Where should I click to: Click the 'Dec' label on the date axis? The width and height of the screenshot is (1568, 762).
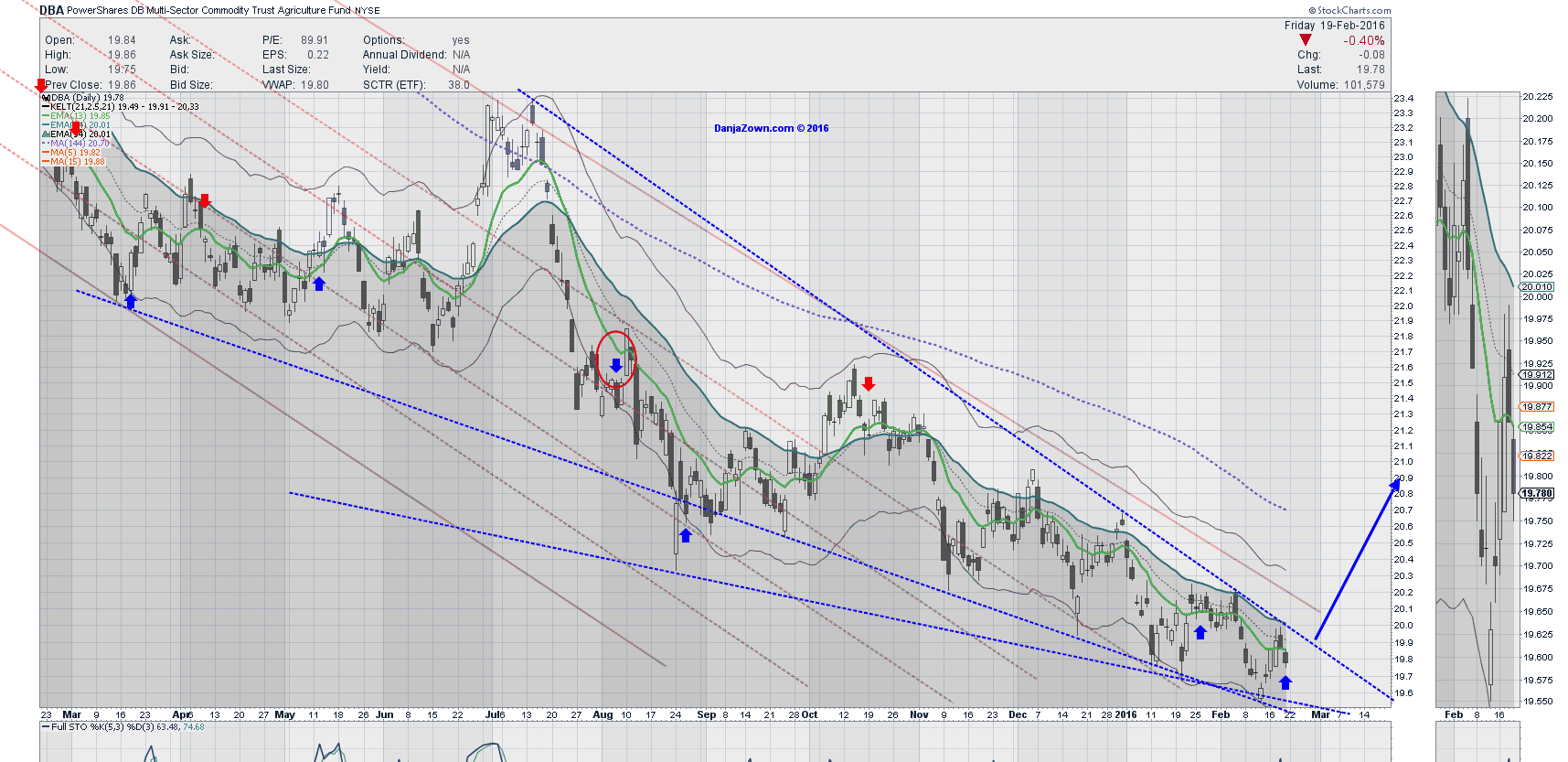[1018, 715]
